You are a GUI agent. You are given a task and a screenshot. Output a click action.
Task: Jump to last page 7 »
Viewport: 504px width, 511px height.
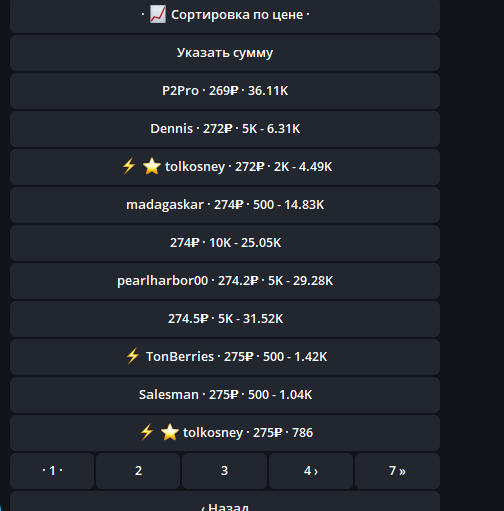click(x=397, y=471)
